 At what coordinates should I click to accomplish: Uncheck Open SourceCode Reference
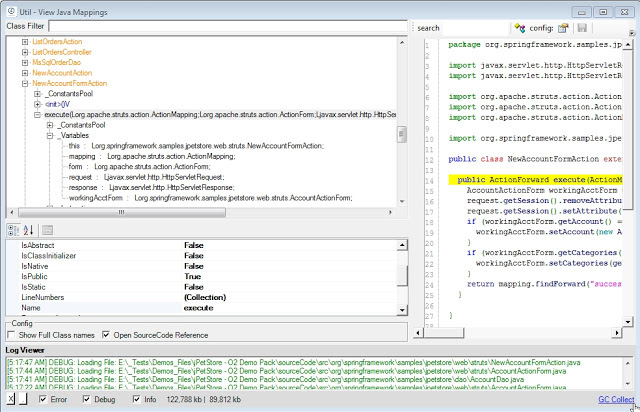pyautogui.click(x=105, y=334)
